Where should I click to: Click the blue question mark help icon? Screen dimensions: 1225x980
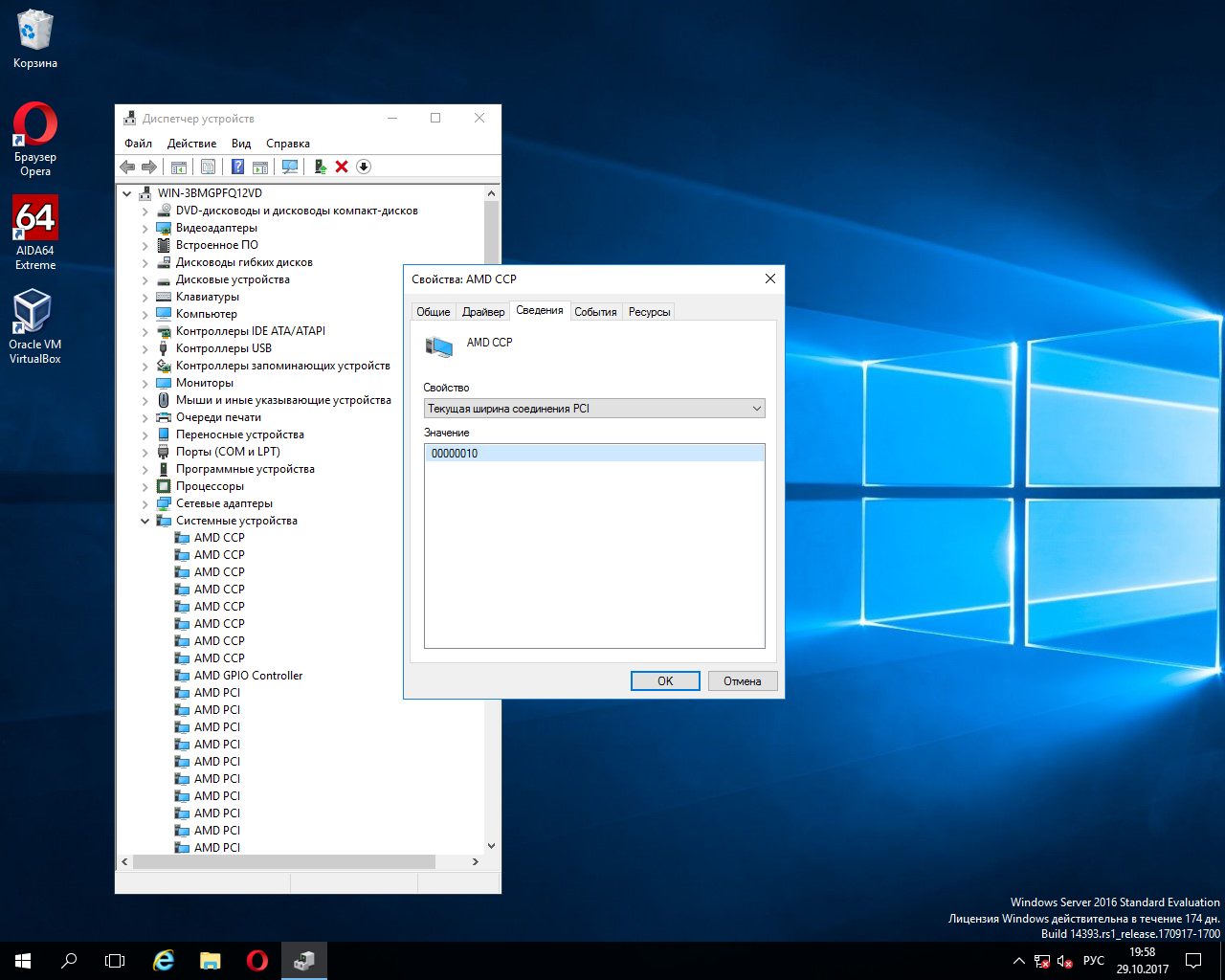coord(237,167)
